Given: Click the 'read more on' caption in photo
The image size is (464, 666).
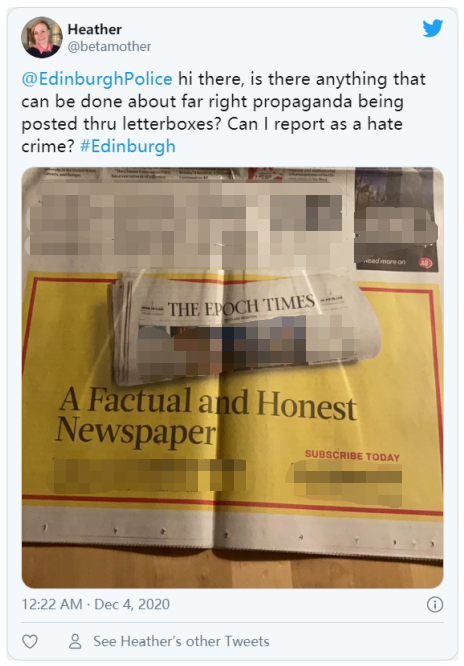Looking at the screenshot, I should pos(385,261).
